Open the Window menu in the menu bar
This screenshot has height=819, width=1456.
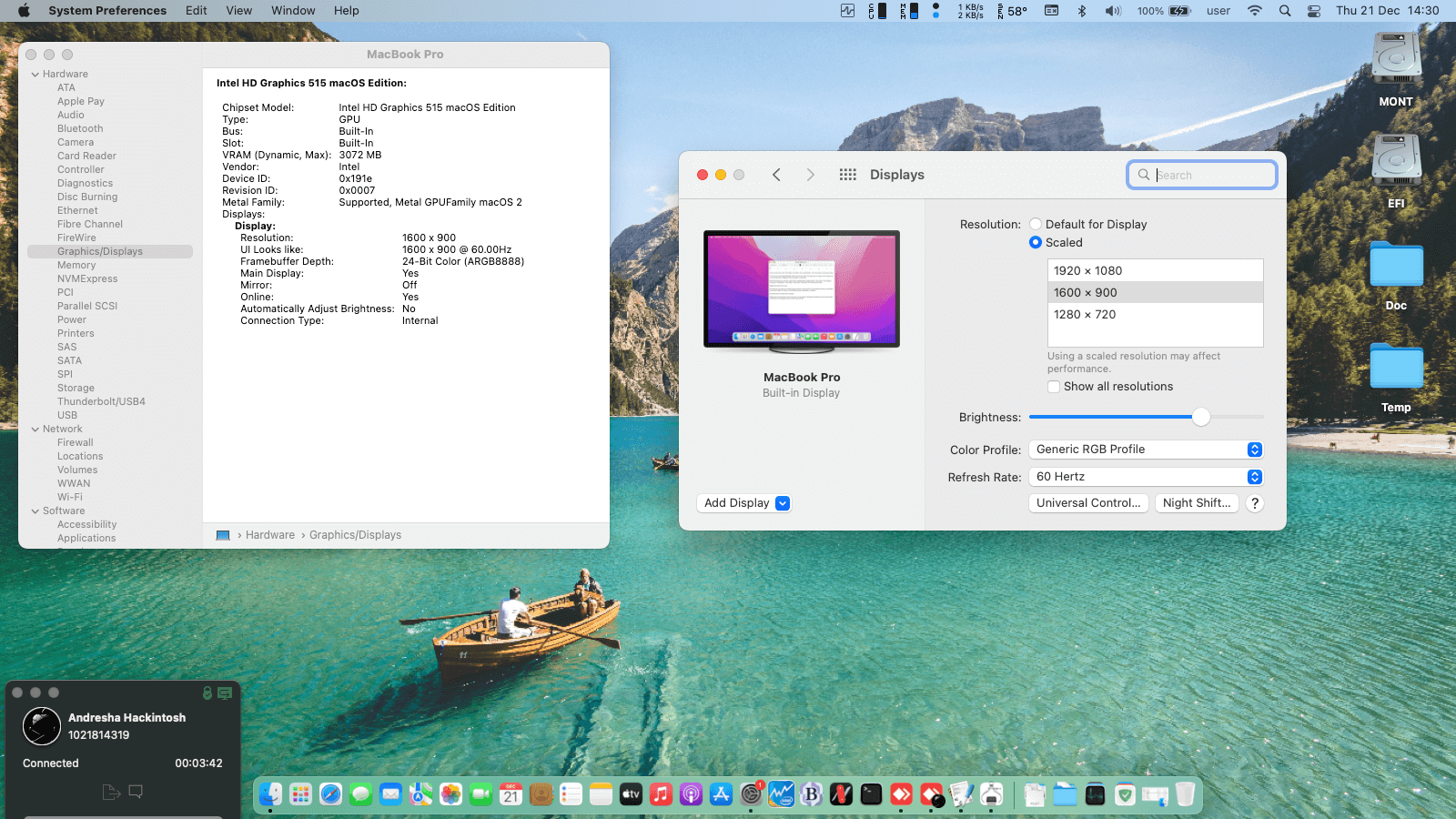pyautogui.click(x=293, y=11)
